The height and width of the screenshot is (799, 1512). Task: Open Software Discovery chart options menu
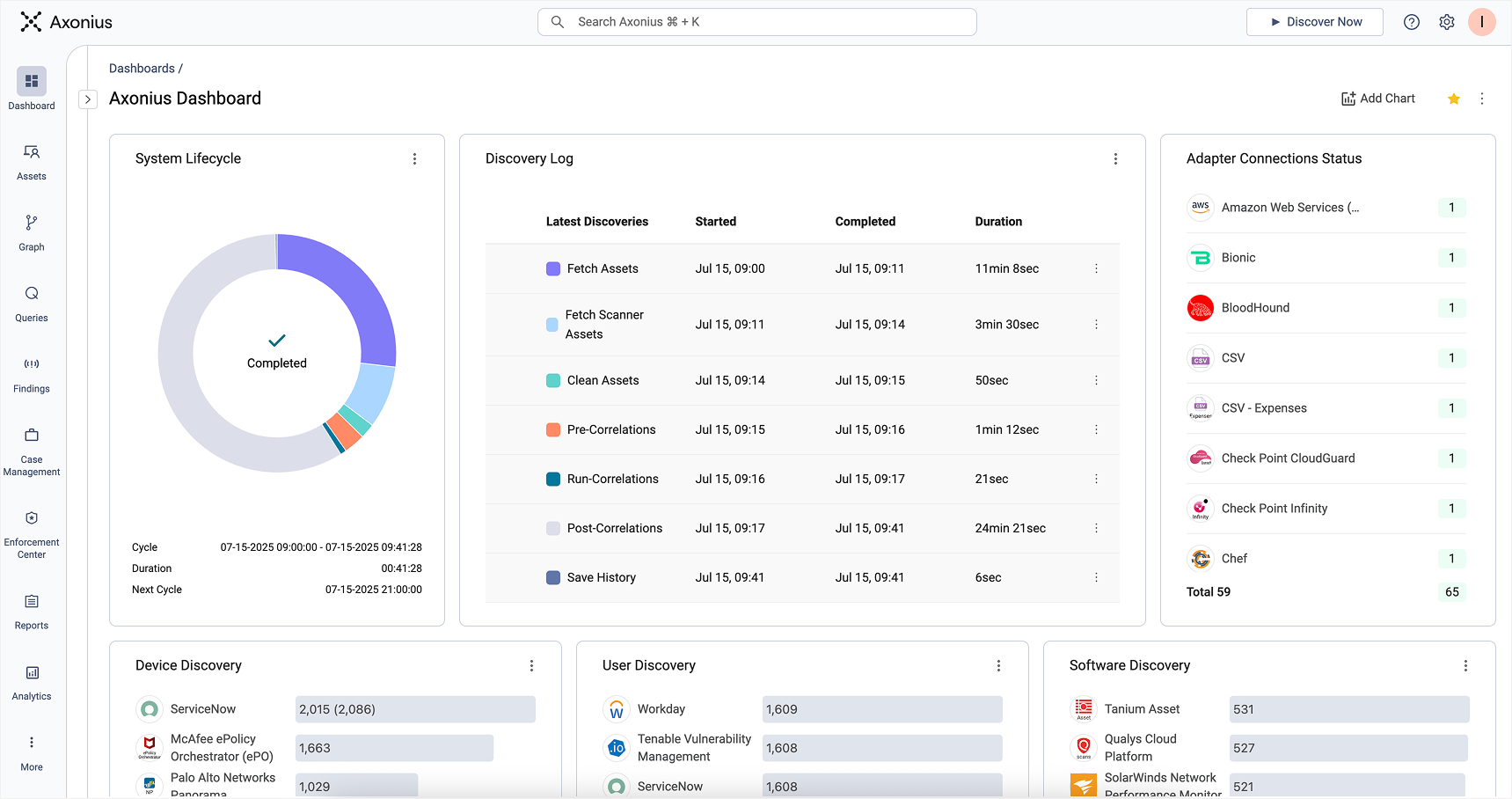tap(1466, 666)
